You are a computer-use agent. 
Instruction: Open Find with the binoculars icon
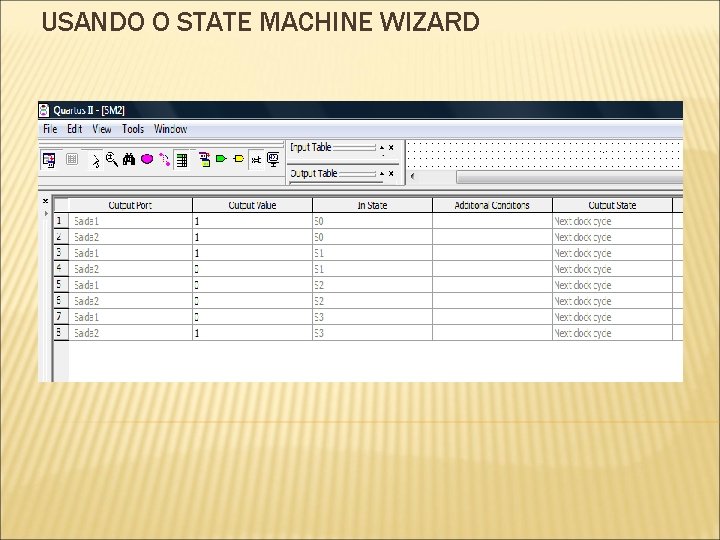pyautogui.click(x=129, y=159)
